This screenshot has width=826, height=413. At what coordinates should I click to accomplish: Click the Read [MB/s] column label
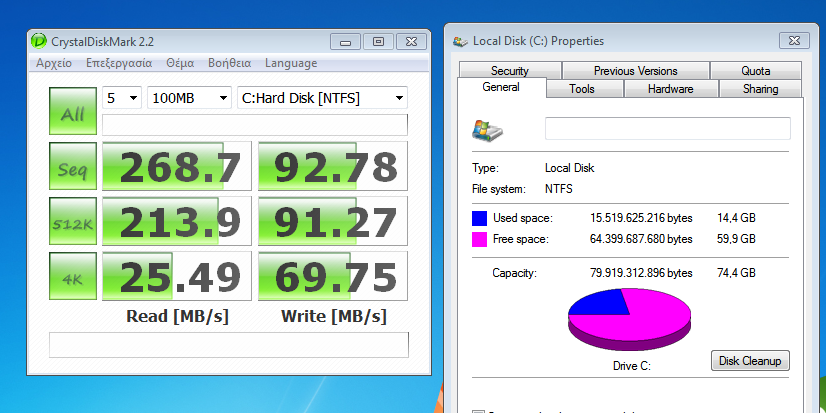click(178, 317)
